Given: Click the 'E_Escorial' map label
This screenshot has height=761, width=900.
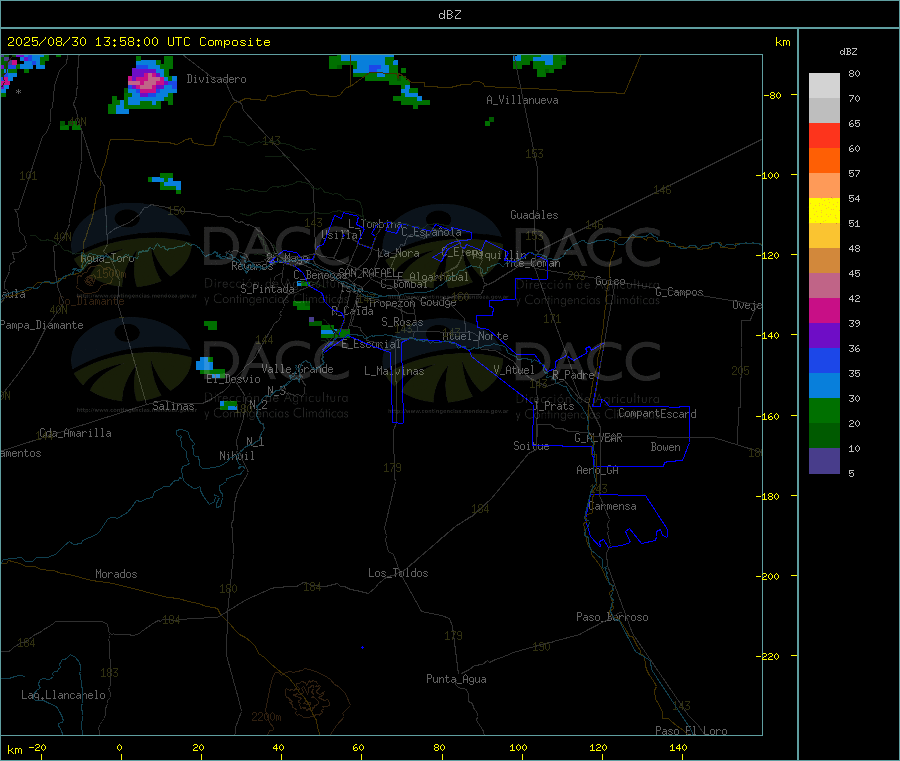Looking at the screenshot, I should (371, 344).
